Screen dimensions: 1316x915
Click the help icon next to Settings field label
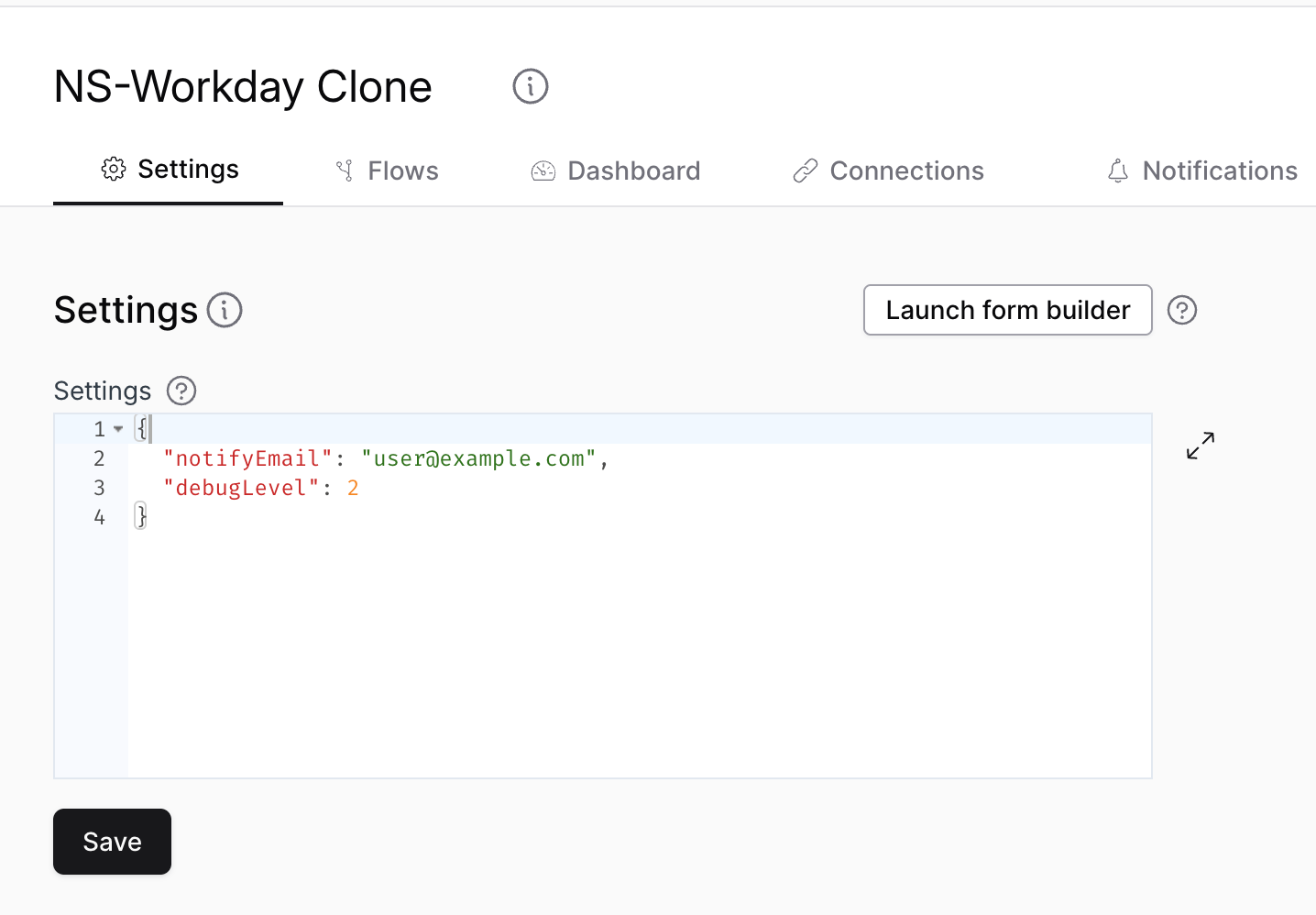181,391
